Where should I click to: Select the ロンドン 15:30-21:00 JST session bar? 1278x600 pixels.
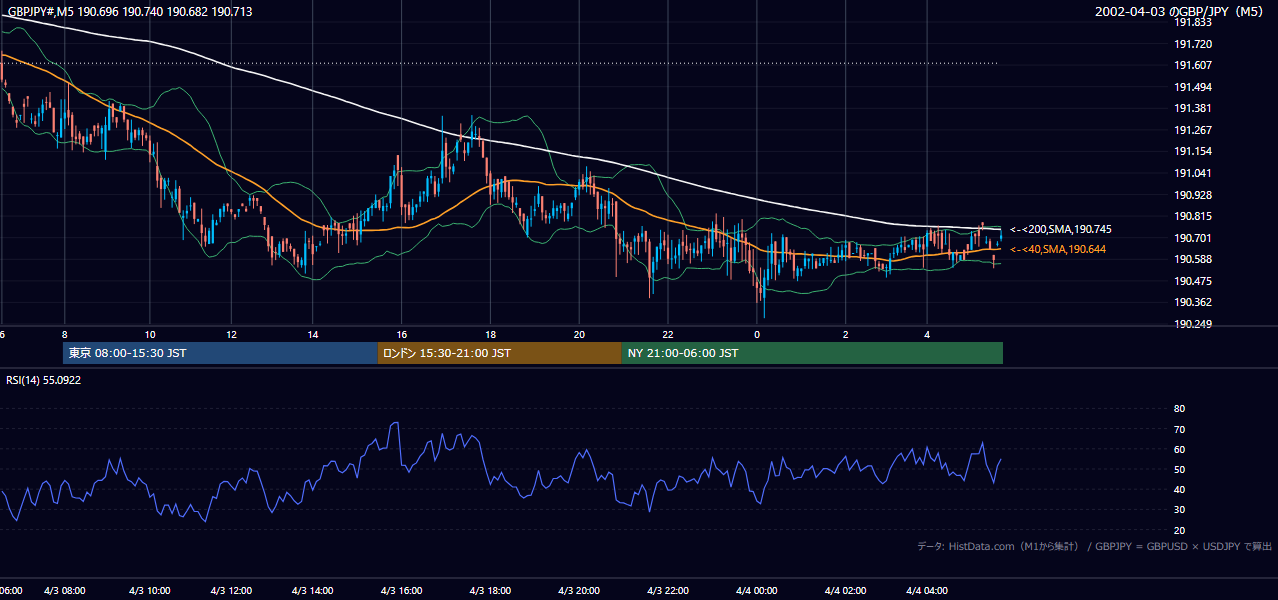499,353
